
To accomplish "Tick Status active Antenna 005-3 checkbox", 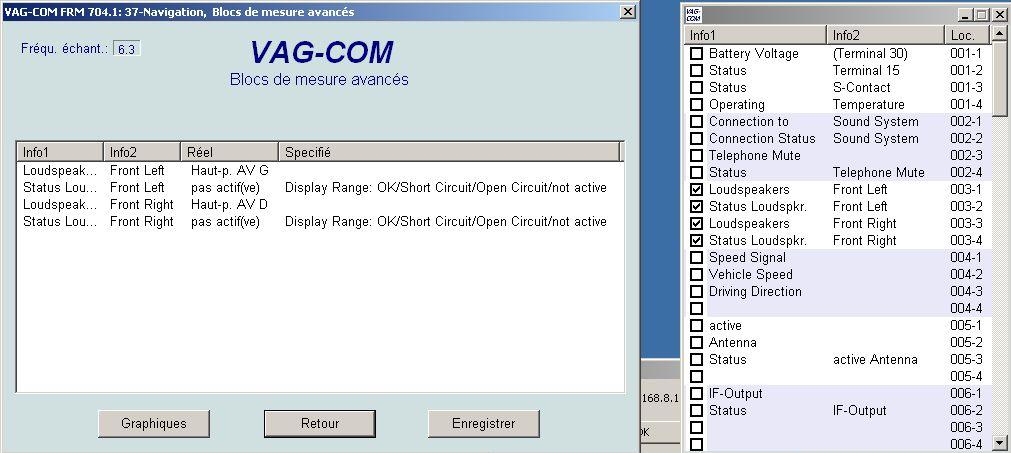I will pos(696,360).
